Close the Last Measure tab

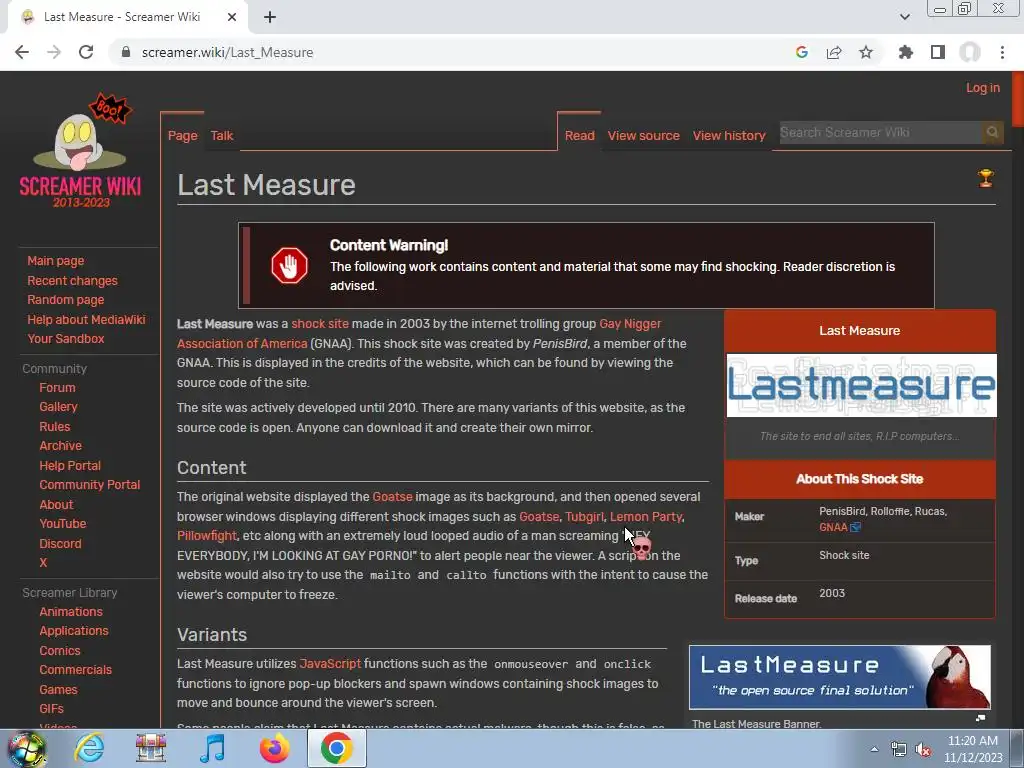coord(232,17)
